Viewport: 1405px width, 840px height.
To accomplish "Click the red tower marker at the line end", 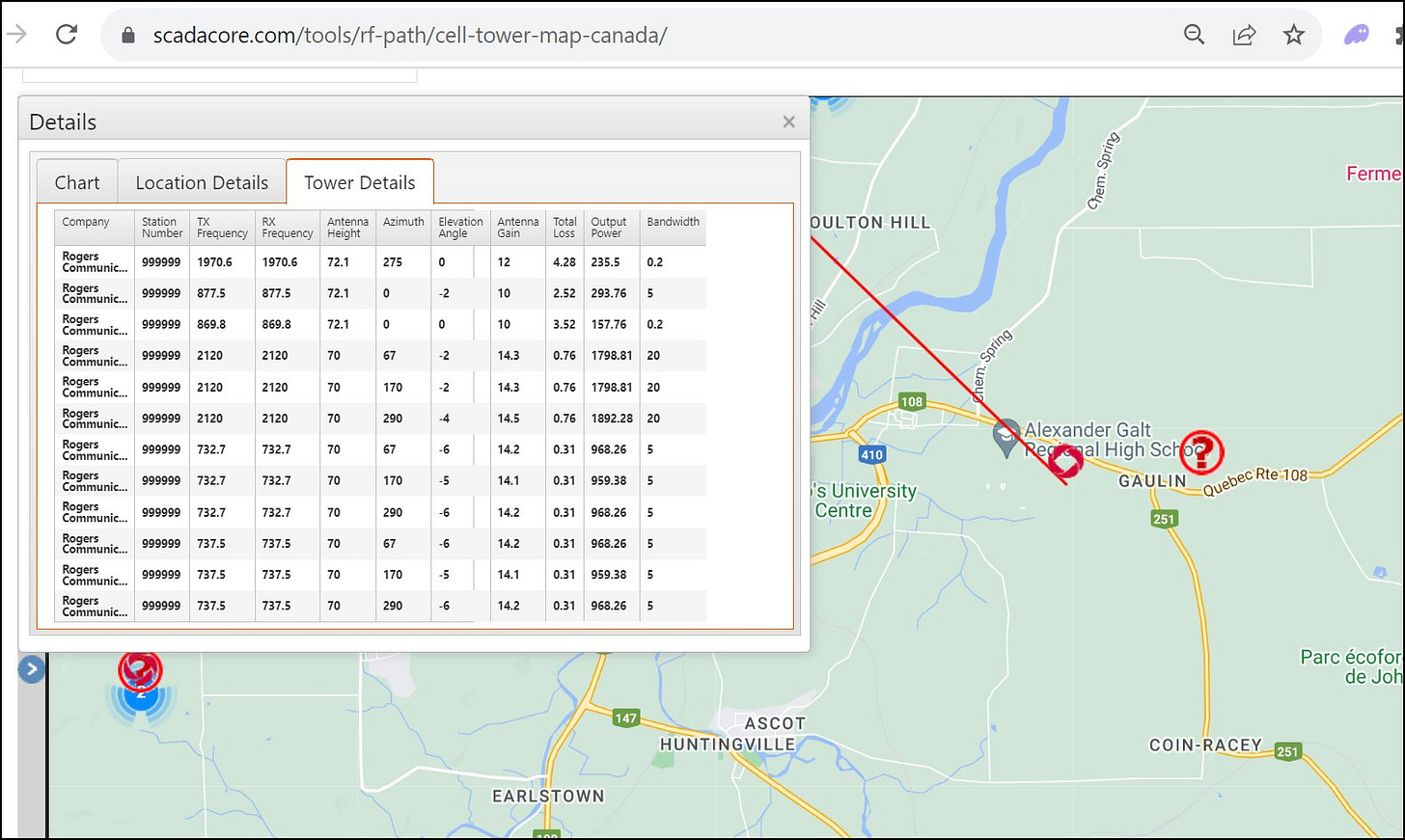I will pyautogui.click(x=1065, y=461).
